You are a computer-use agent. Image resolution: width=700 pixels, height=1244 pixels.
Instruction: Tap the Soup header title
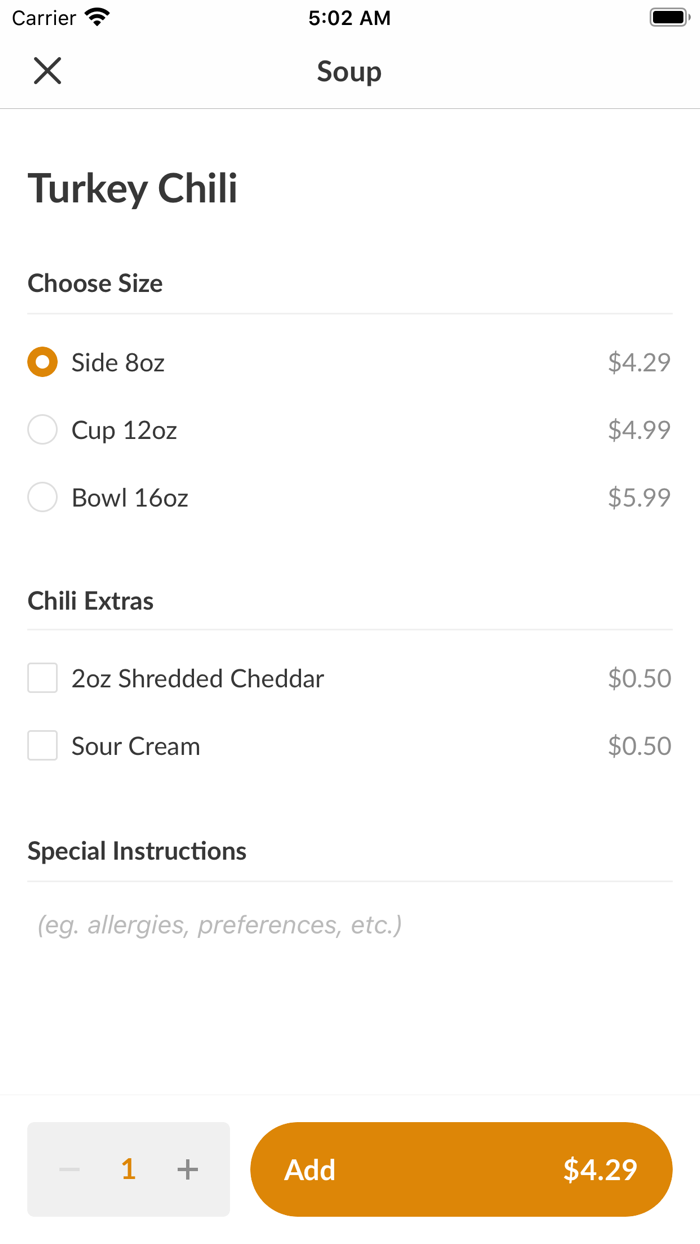(349, 71)
